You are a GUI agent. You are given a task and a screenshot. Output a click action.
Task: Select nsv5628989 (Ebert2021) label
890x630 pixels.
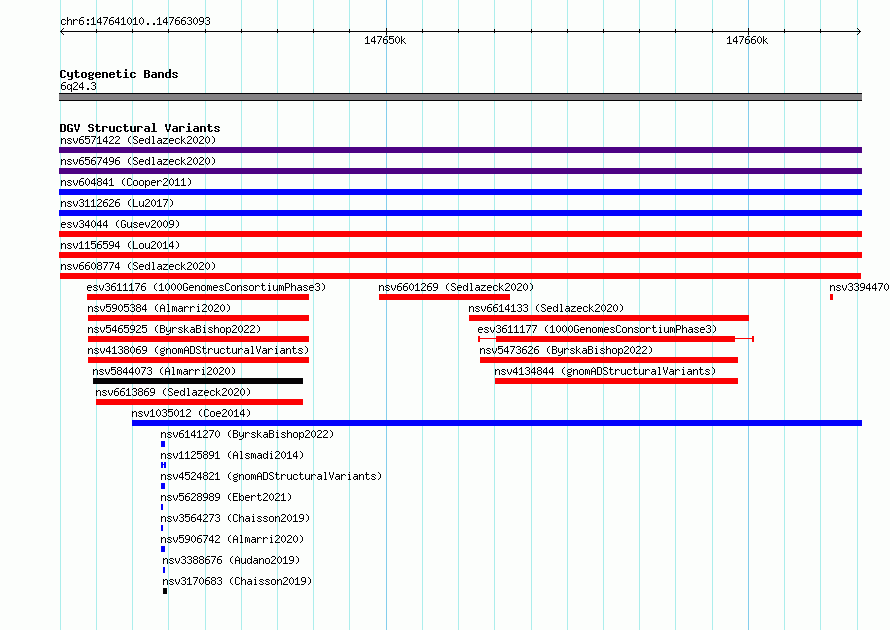tap(226, 497)
